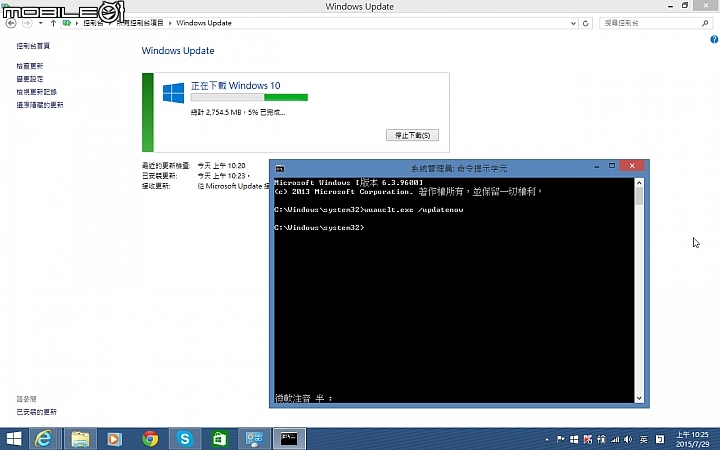Open the Windows Start button

tap(13, 439)
